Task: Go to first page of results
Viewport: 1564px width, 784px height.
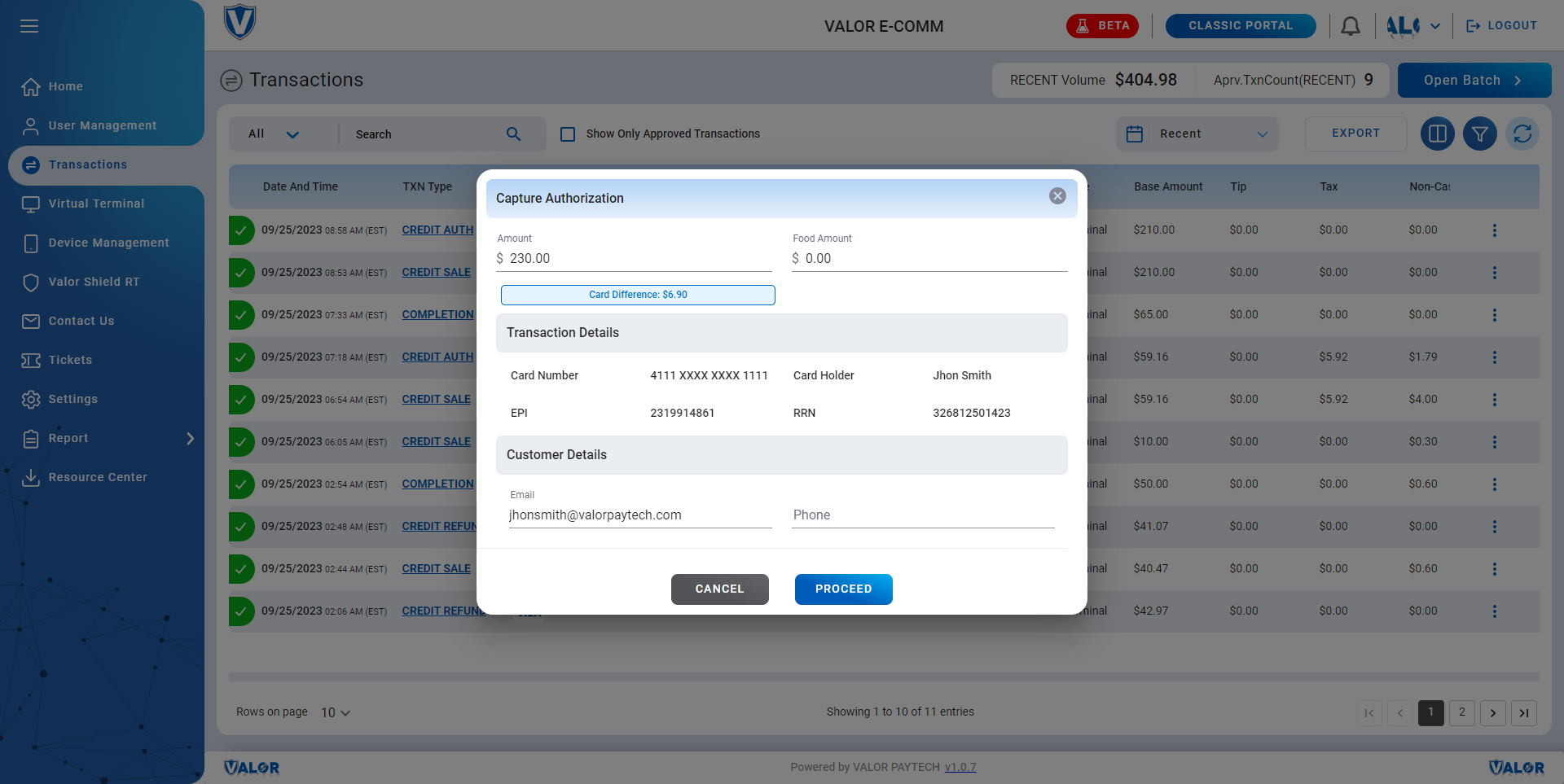Action: tap(1369, 713)
